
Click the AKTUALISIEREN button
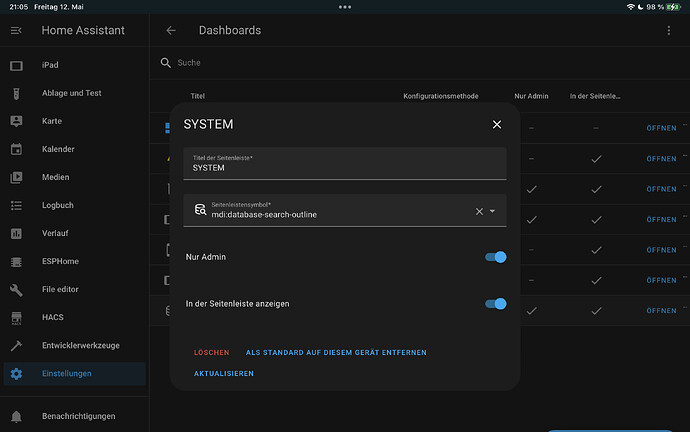point(224,373)
